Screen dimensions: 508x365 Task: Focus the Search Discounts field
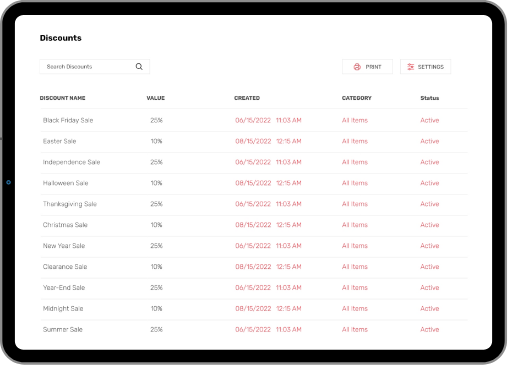[x=95, y=67]
